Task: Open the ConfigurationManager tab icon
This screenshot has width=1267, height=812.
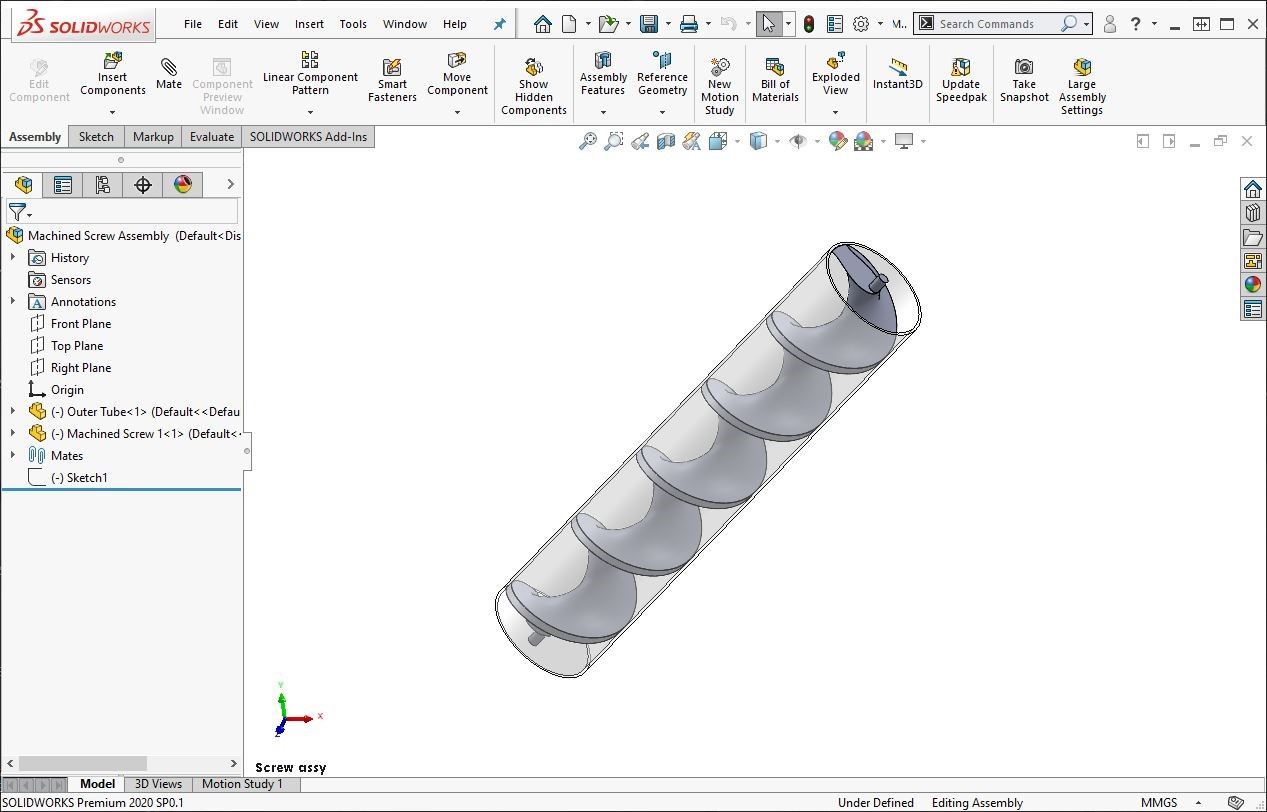Action: 103,185
